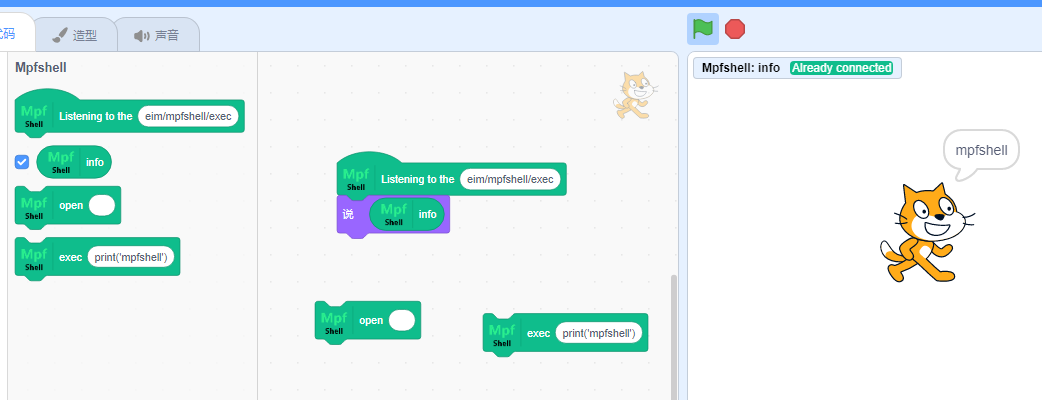Stop the project with red stop button
The height and width of the screenshot is (400, 1042).
point(735,29)
